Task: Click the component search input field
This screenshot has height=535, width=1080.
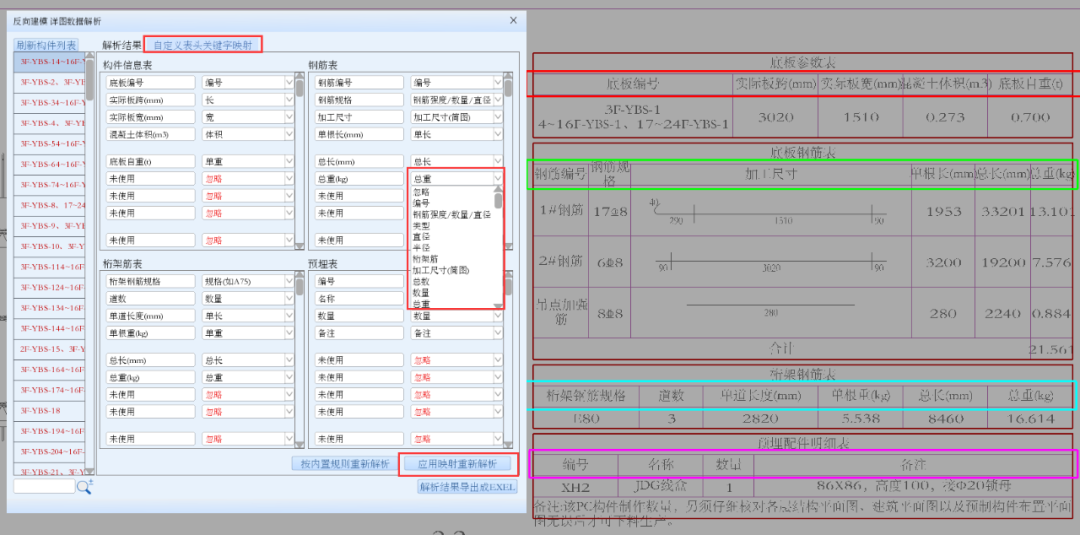Action: (x=43, y=486)
